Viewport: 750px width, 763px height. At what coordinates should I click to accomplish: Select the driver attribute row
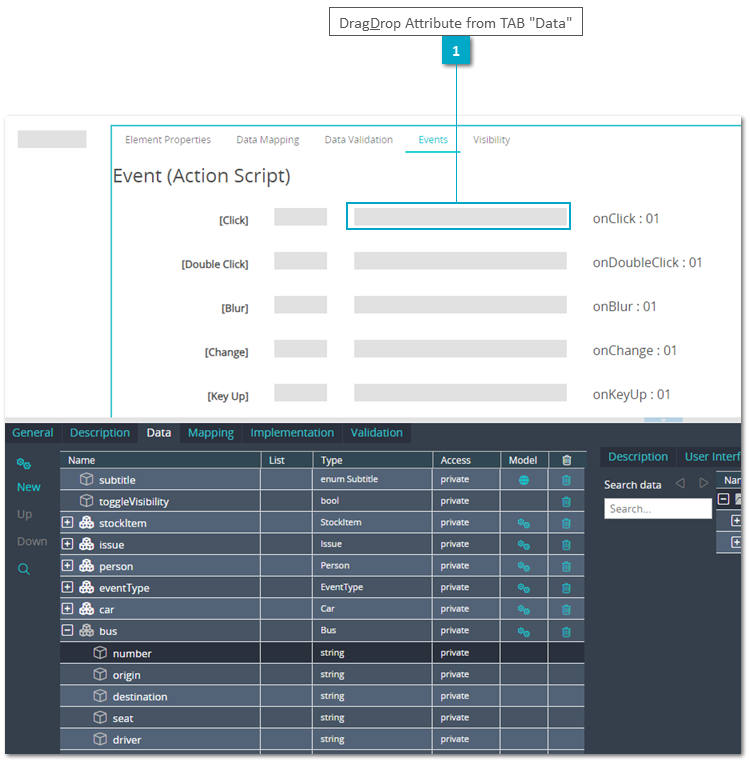[322, 739]
